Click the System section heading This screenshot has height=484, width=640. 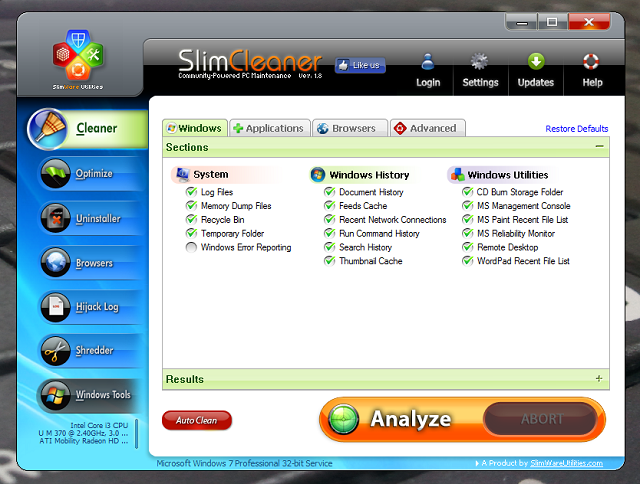[x=211, y=174]
